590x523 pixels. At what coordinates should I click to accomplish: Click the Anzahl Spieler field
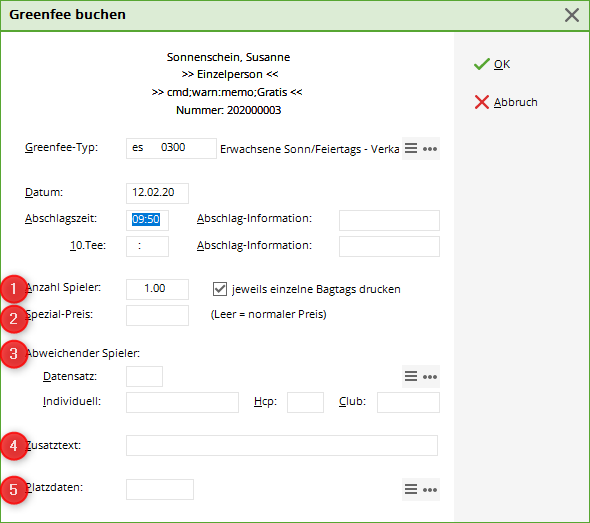click(157, 289)
